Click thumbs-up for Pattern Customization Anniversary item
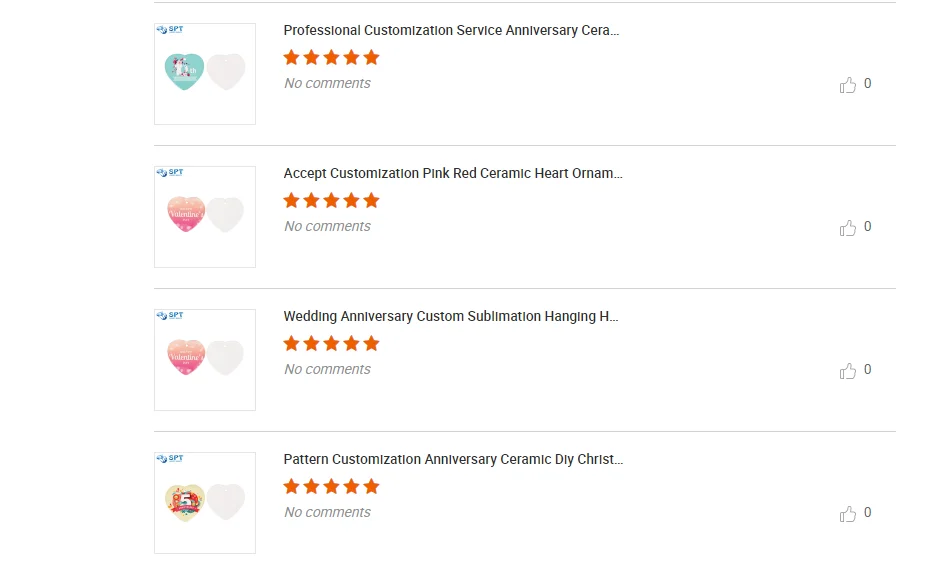The width and height of the screenshot is (941, 573). coord(848,514)
